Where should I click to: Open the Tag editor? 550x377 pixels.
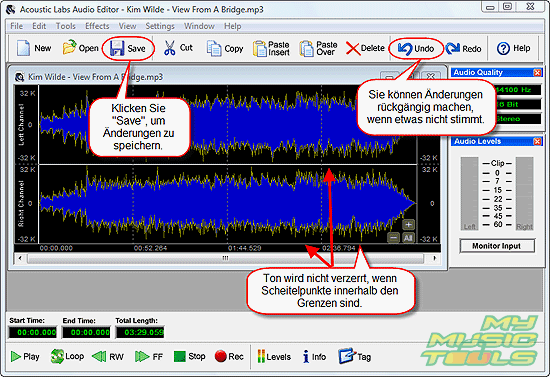(355, 356)
